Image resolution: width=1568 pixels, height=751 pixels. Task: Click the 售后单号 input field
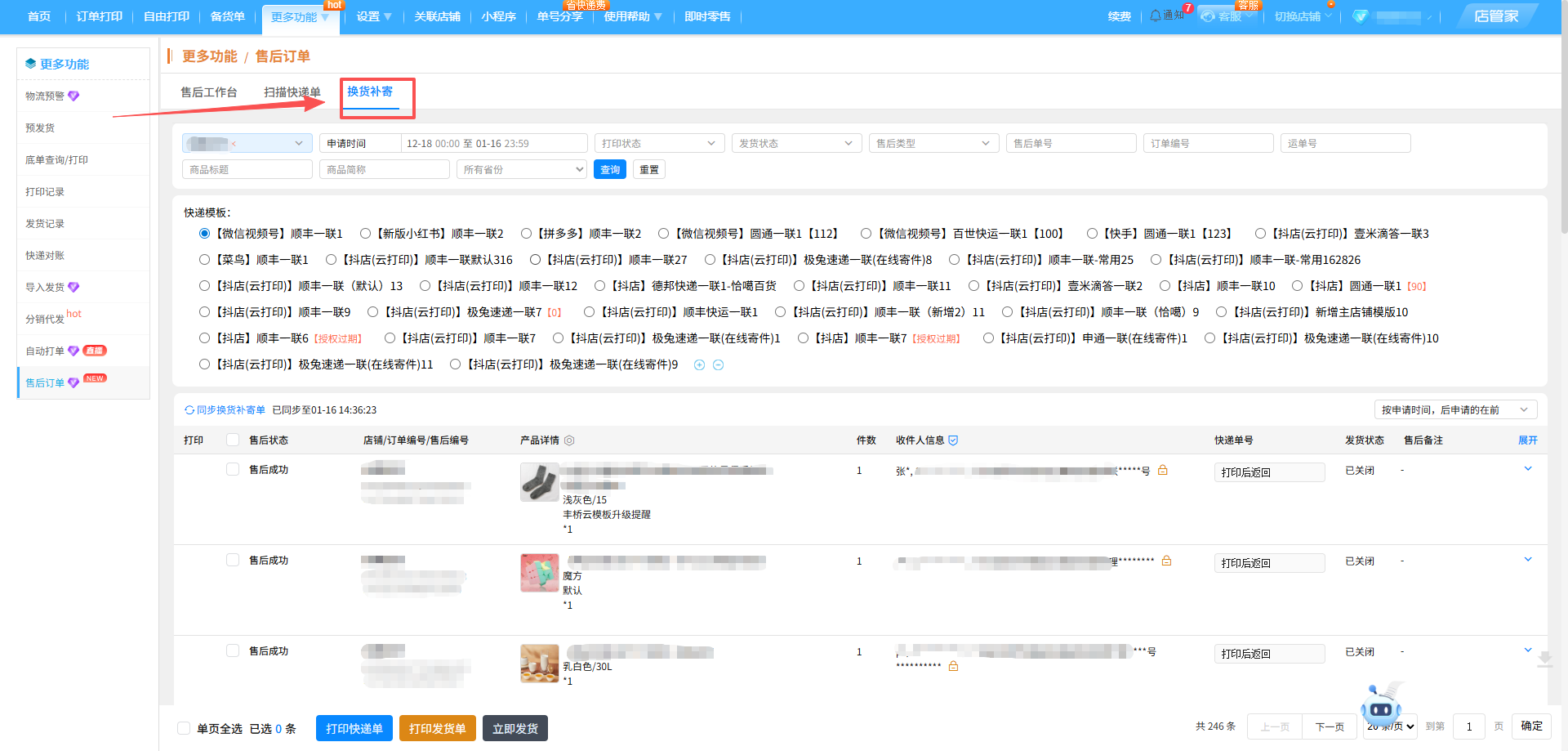[x=1070, y=144]
